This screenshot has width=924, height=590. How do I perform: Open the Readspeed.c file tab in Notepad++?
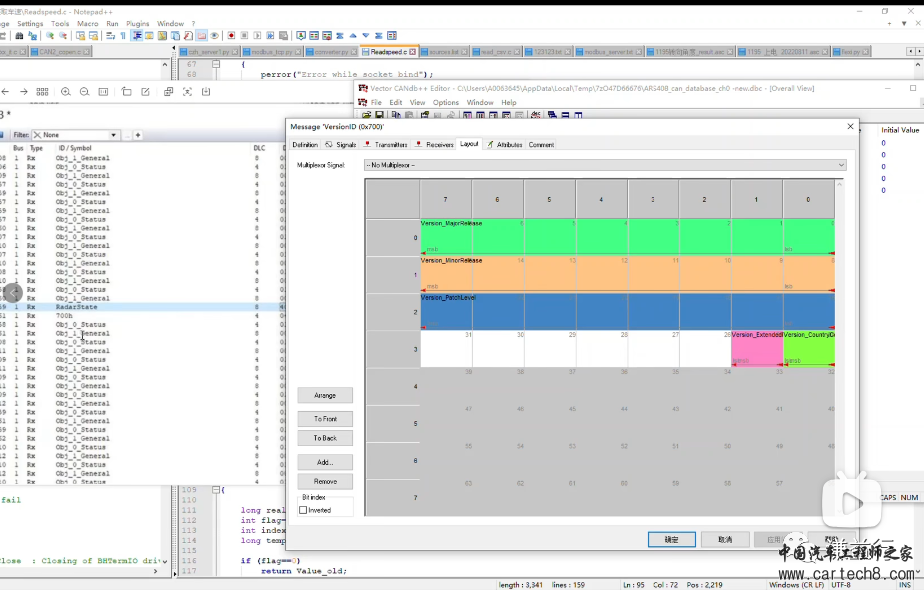tap(388, 52)
